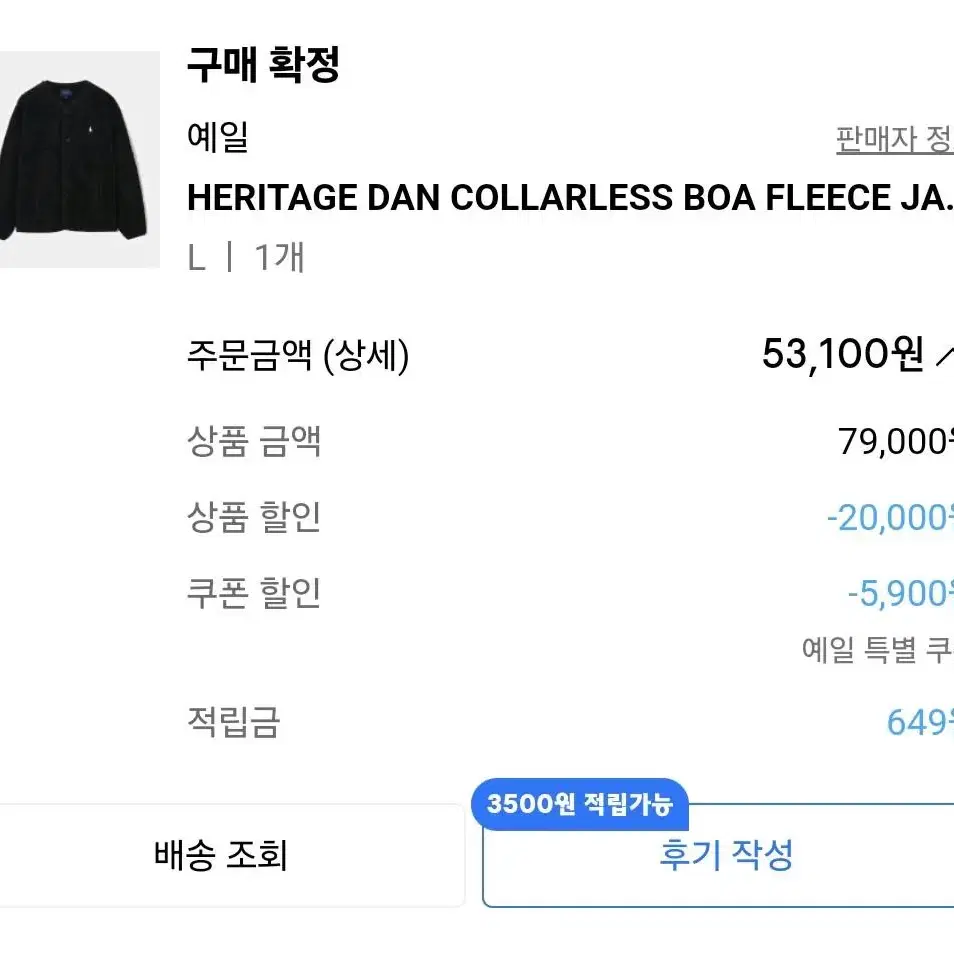The width and height of the screenshot is (954, 954).
Task: Tap the 주문금액 (상세) label
Action: tap(298, 355)
